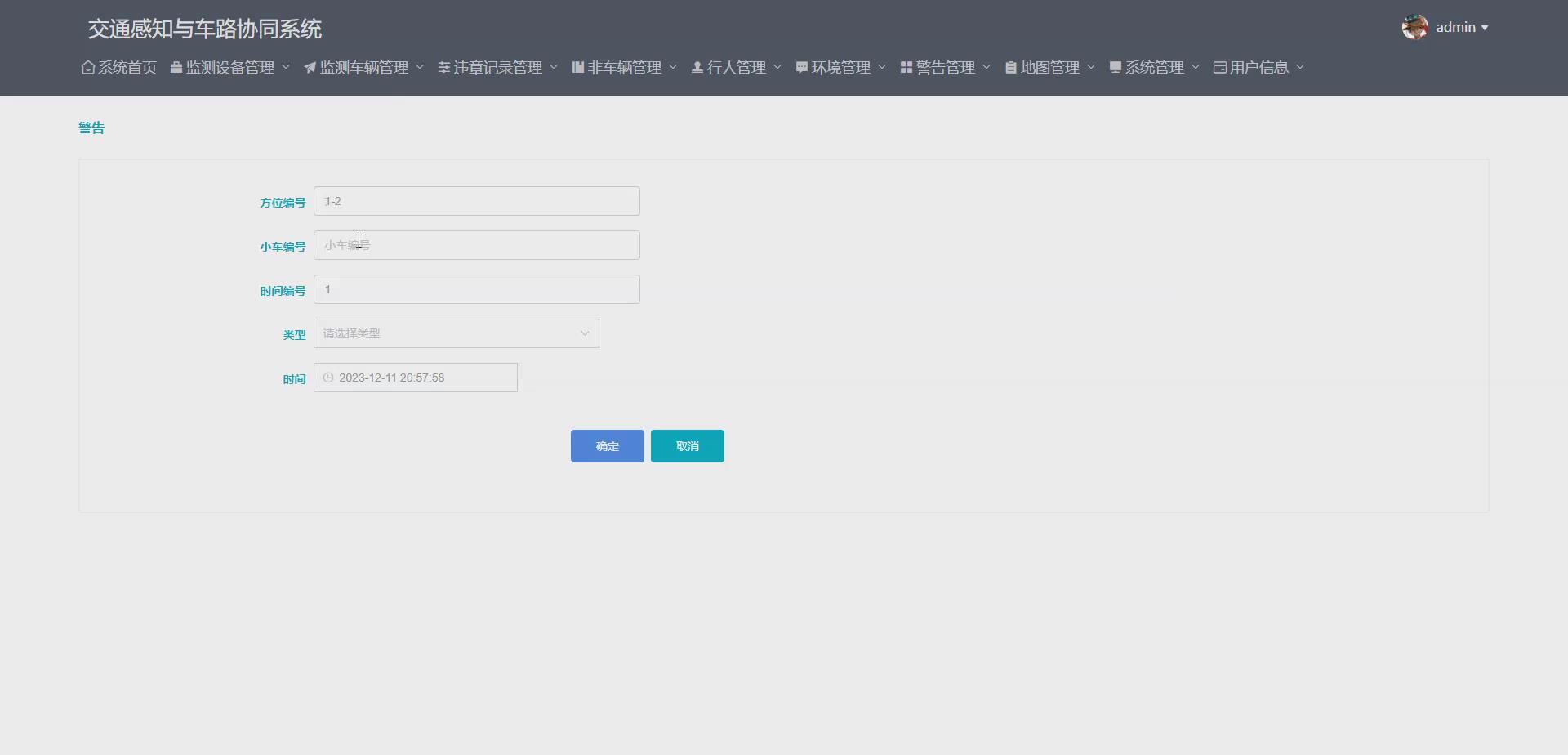Expand the 系统管理 chevron

coord(1196,67)
